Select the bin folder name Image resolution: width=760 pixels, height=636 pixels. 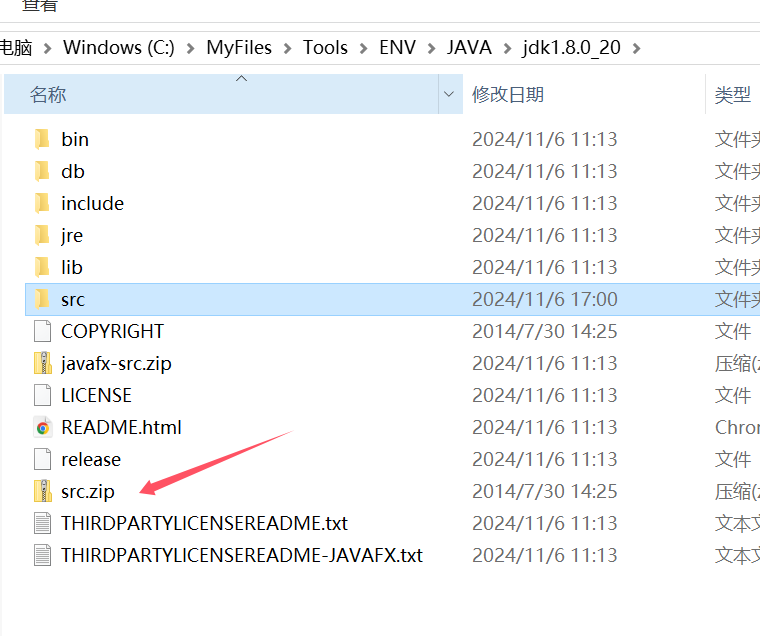coord(75,139)
